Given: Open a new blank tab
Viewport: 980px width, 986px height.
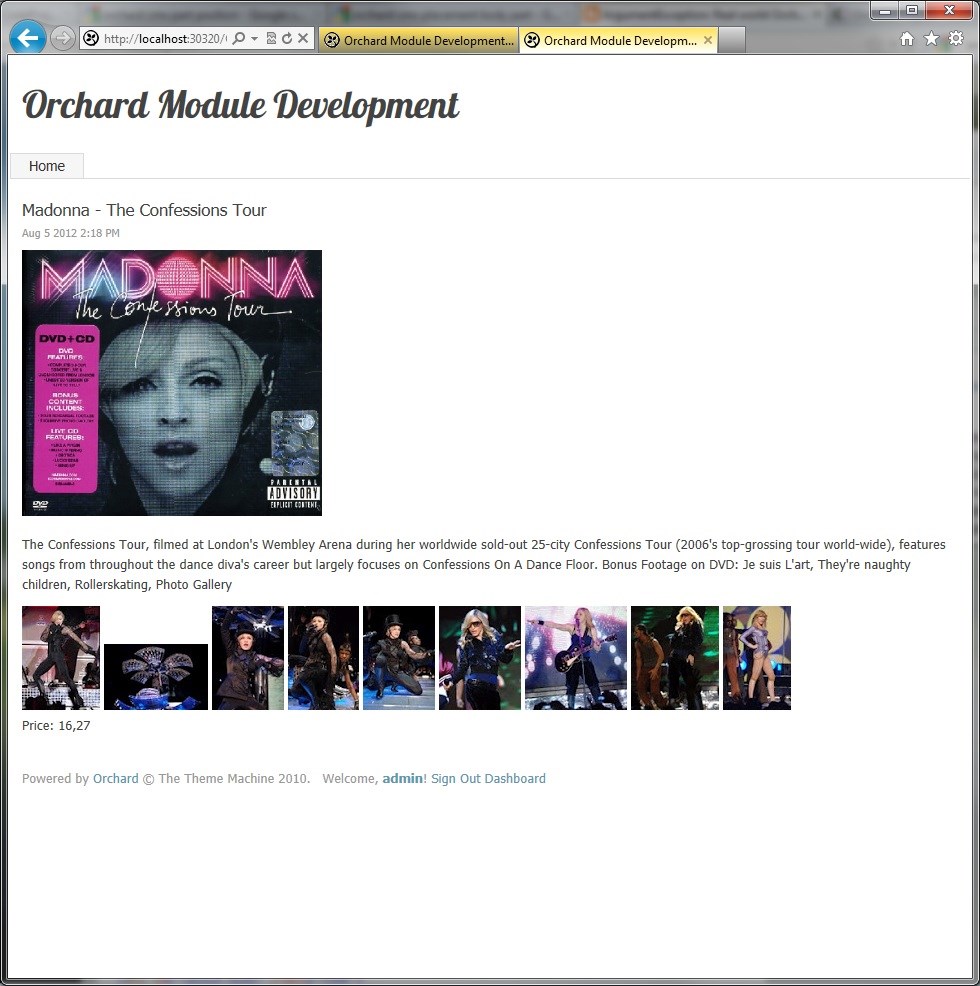Looking at the screenshot, I should pyautogui.click(x=732, y=41).
